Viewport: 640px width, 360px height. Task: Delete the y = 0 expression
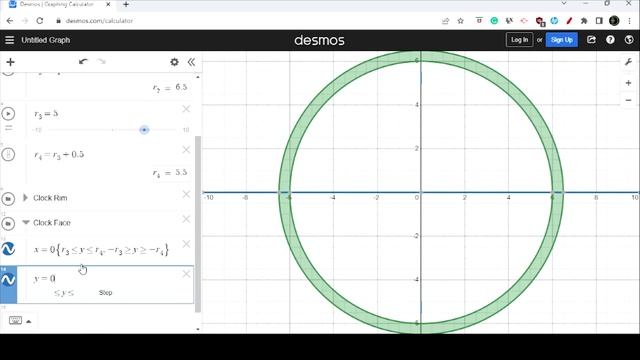coord(186,274)
